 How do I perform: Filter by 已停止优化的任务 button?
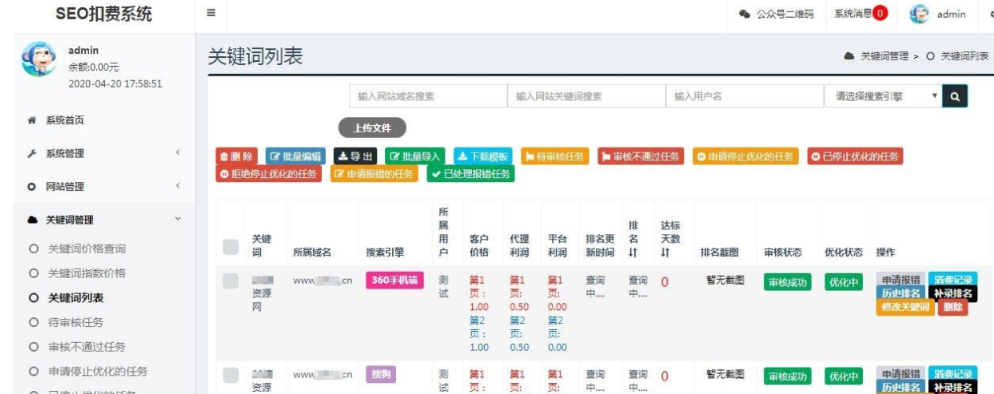tap(855, 156)
